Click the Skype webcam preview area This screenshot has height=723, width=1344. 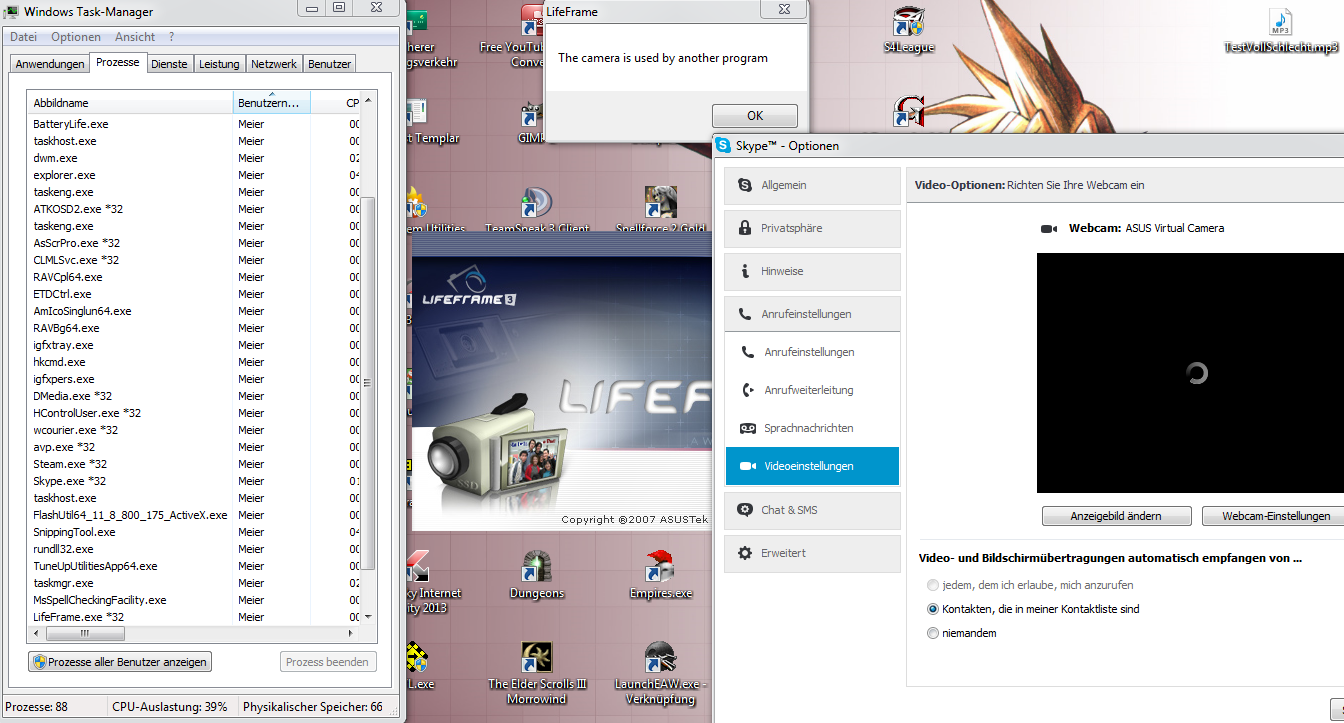[1190, 373]
